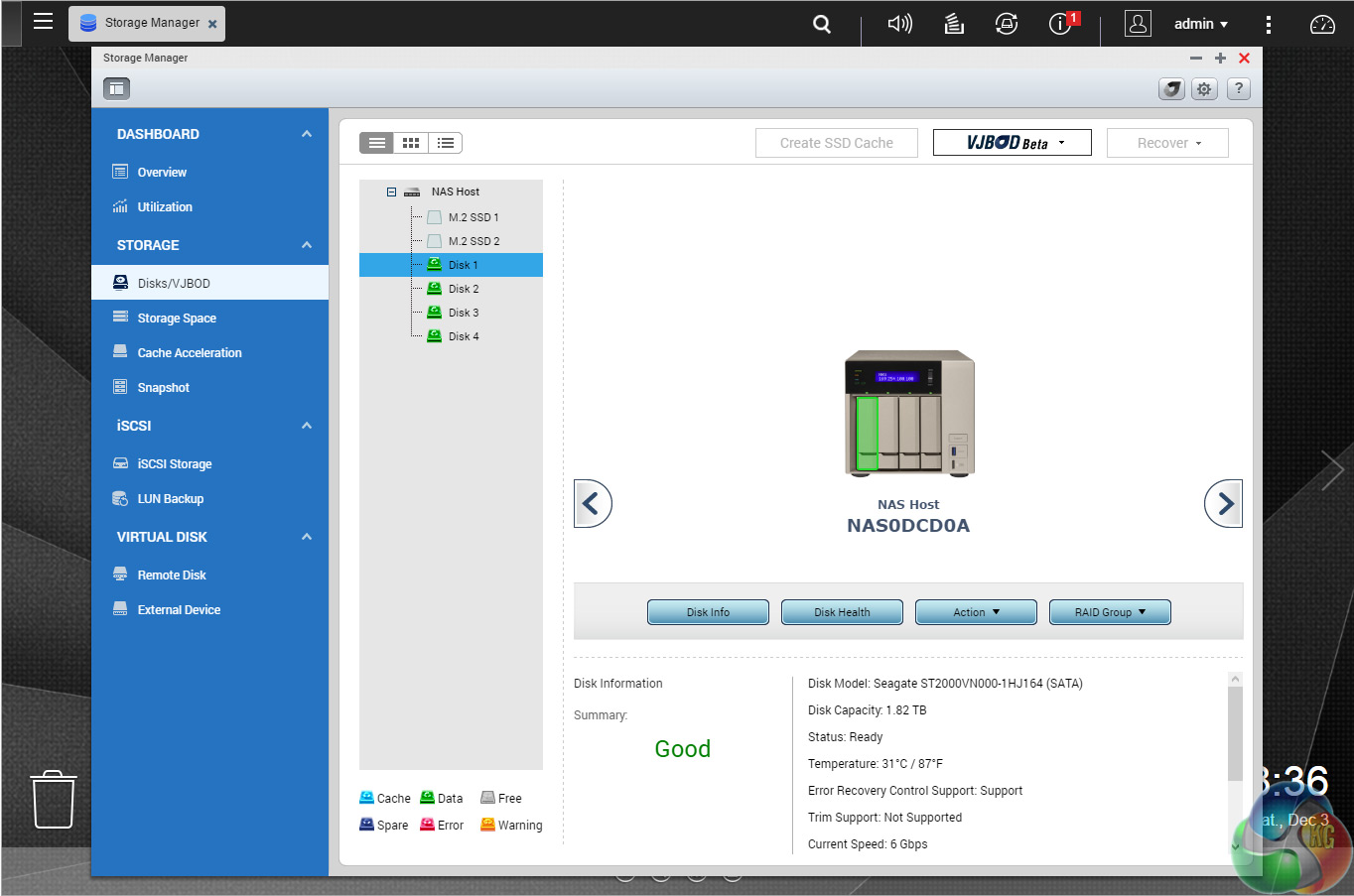
Task: Click the search magnifier in top bar
Action: click(x=822, y=24)
